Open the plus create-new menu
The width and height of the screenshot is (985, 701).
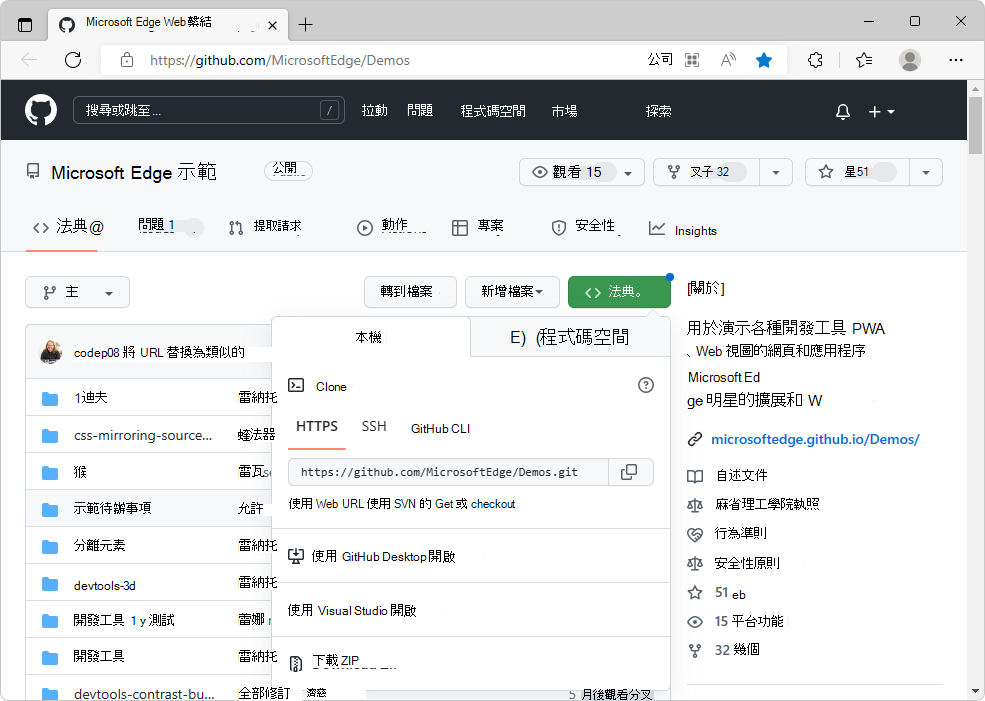pos(881,112)
